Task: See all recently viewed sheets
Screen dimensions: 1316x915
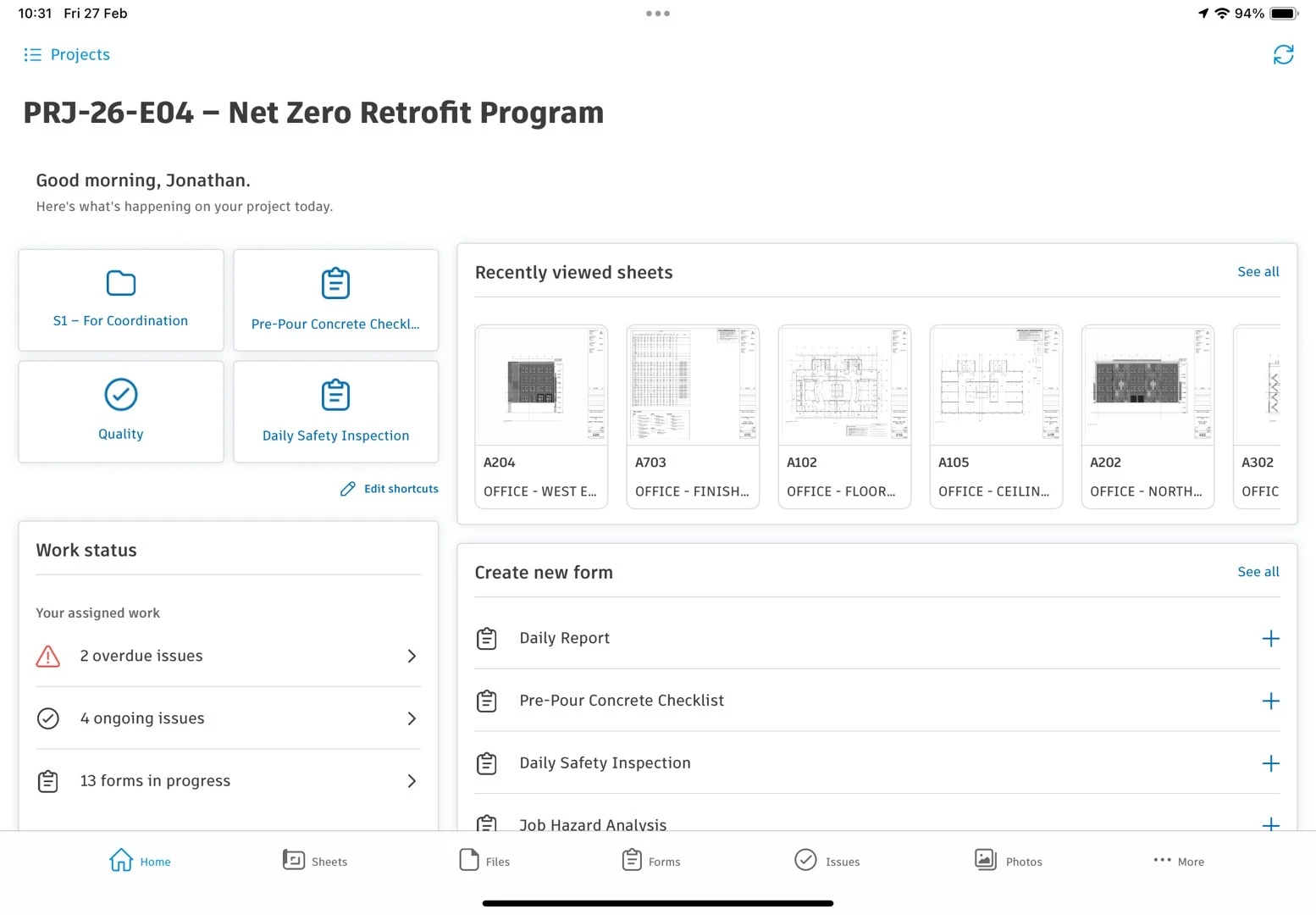Action: 1258,272
